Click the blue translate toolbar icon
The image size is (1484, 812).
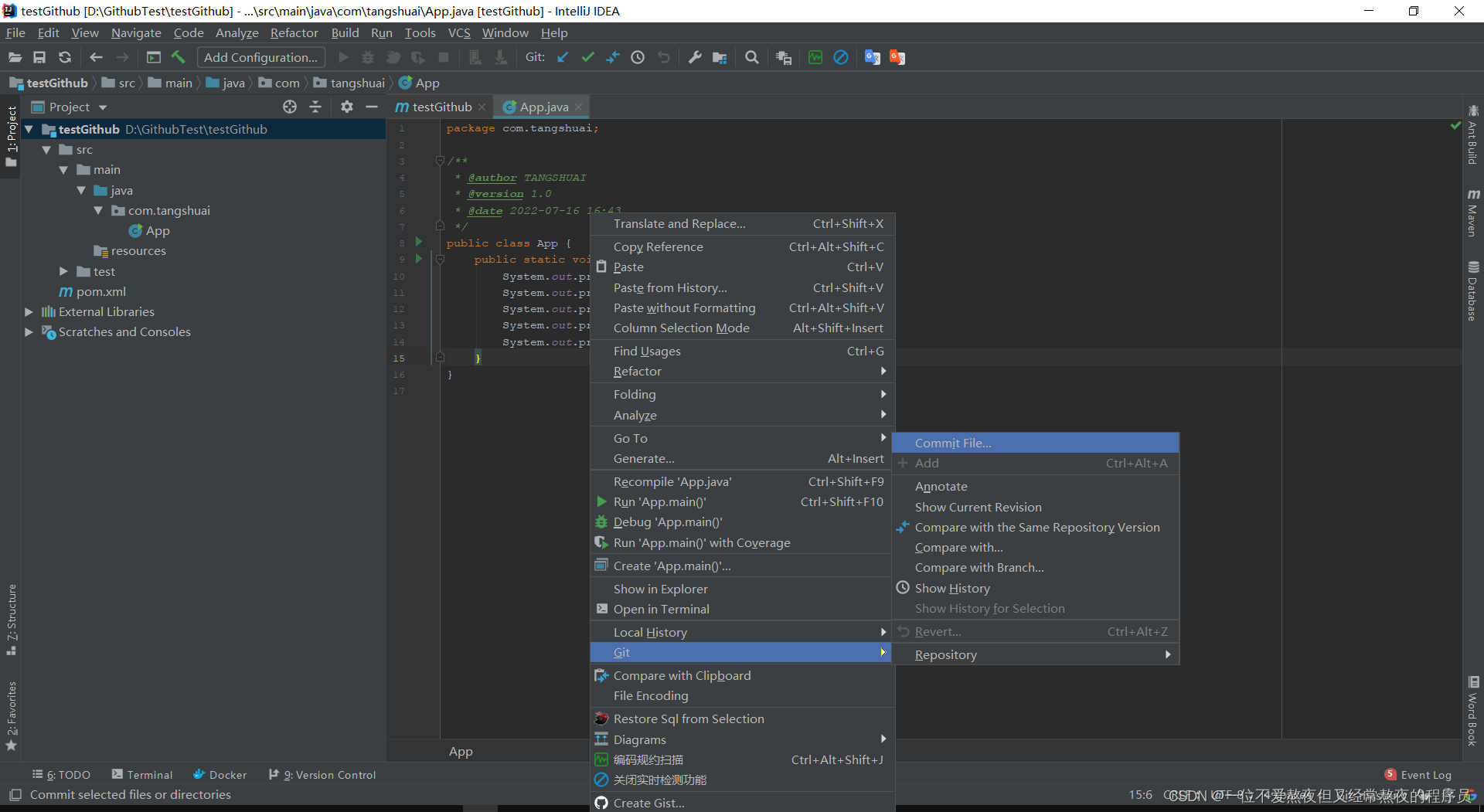(873, 57)
